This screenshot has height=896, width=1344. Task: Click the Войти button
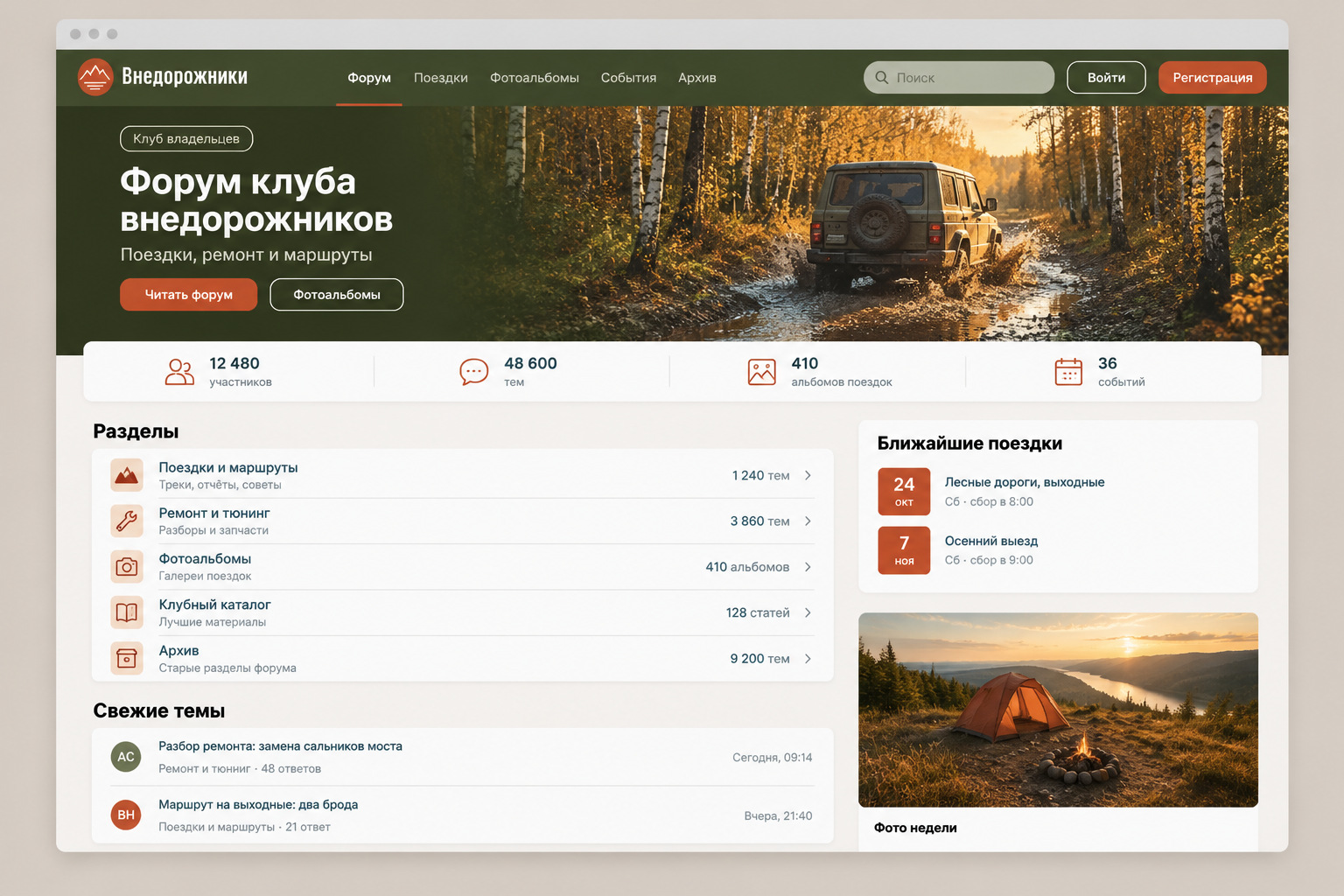click(1106, 77)
